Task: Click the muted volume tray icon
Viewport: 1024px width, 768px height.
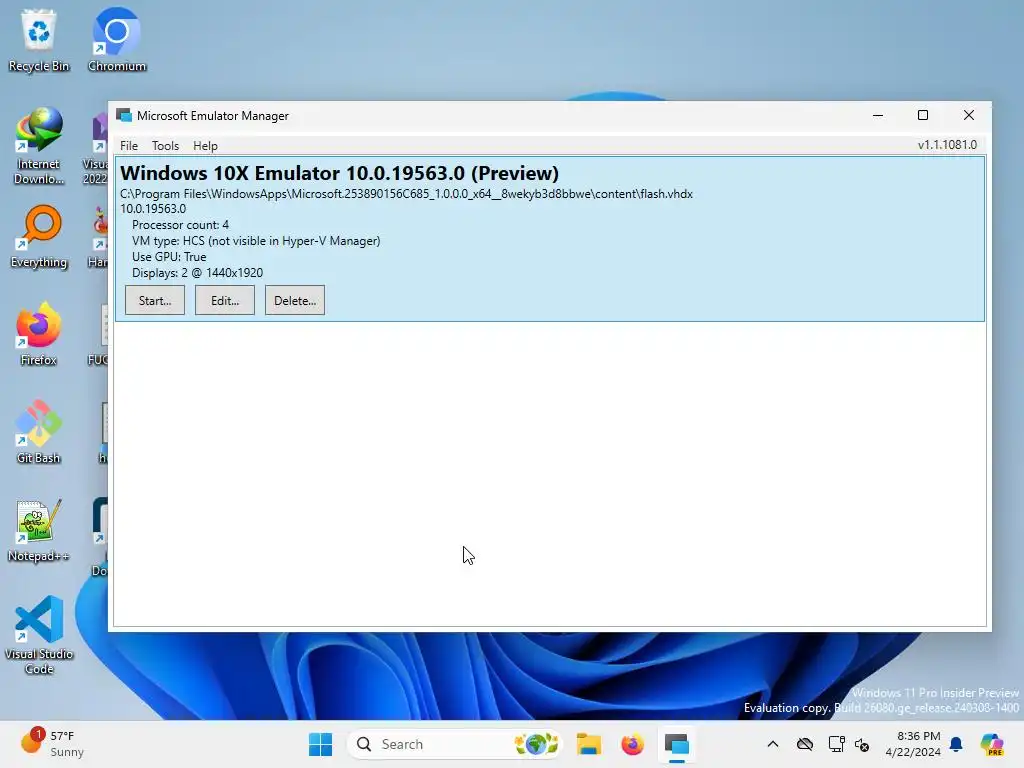Action: 862,744
